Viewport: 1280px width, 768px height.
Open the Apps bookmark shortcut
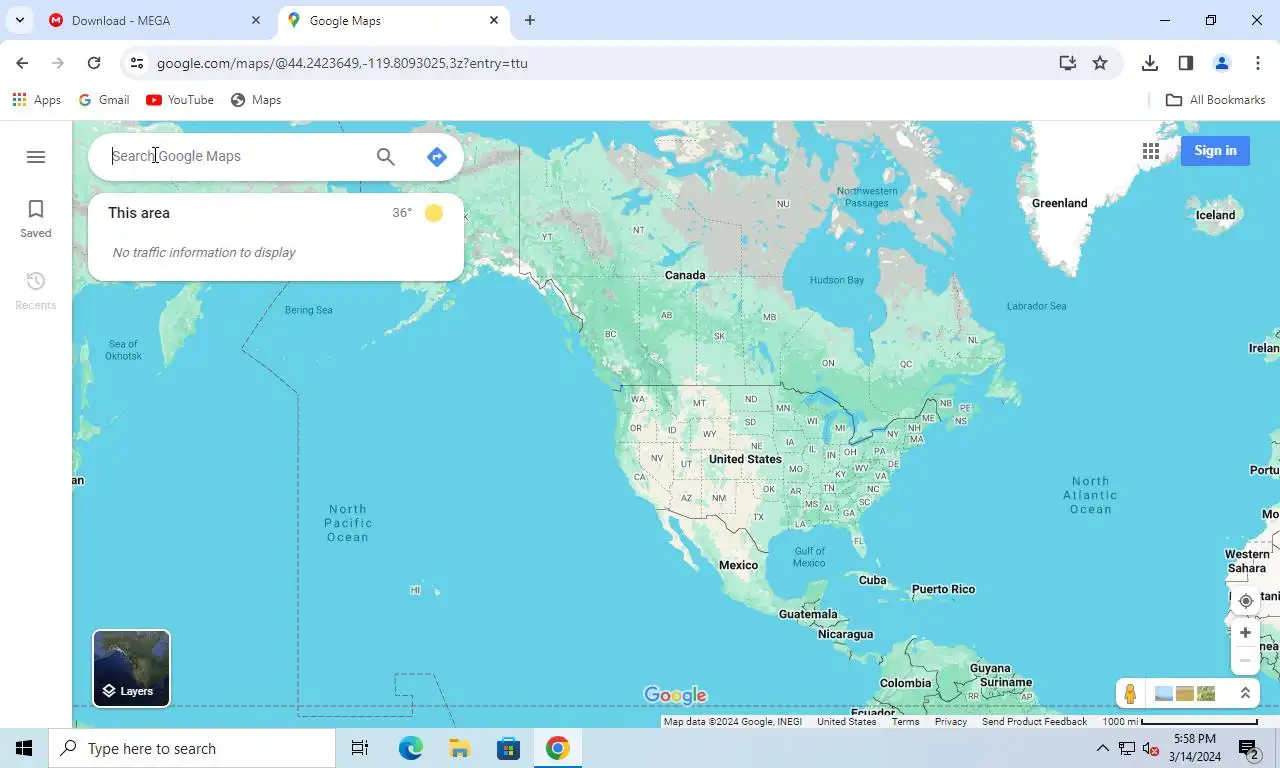[x=37, y=100]
